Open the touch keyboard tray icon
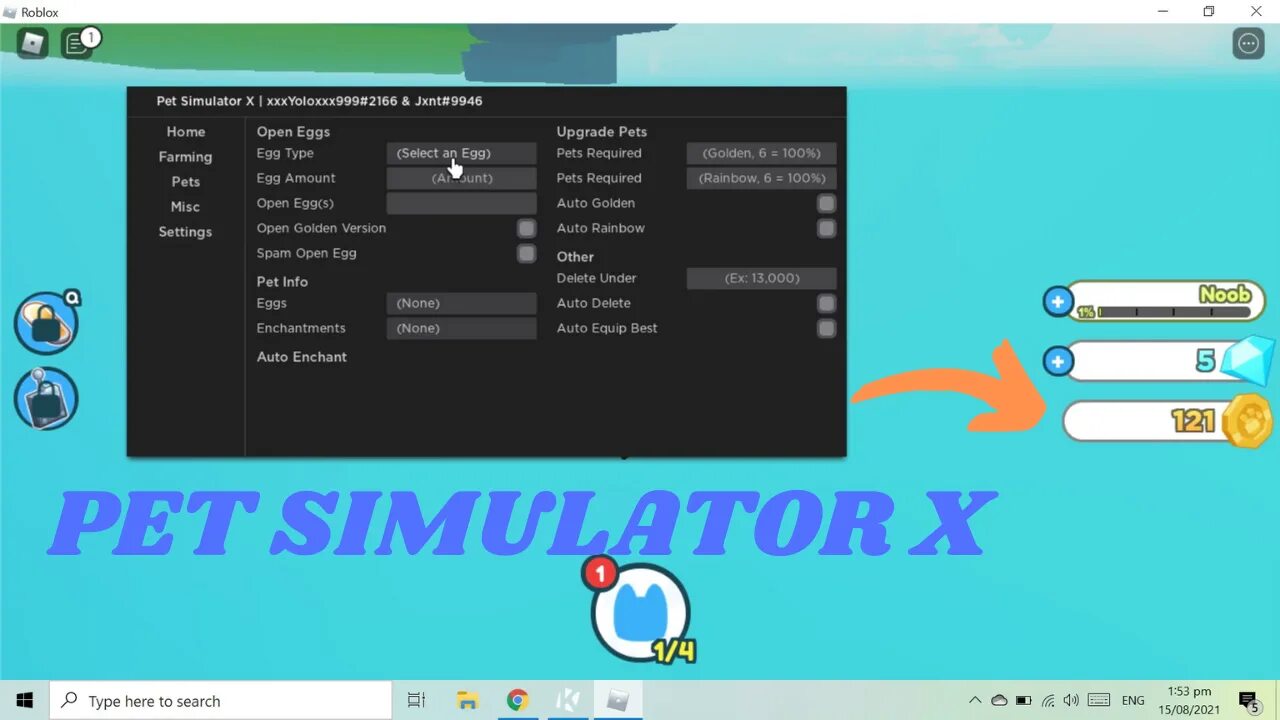The width and height of the screenshot is (1280, 720). 1099,700
